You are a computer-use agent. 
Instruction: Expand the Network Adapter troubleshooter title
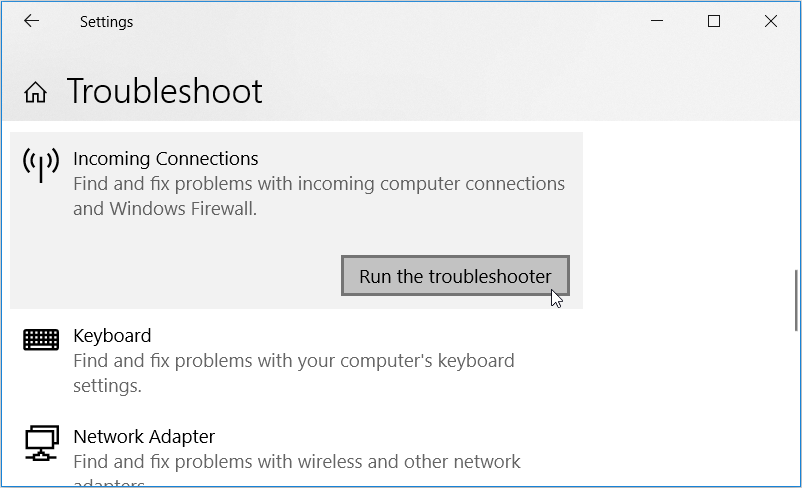point(144,436)
